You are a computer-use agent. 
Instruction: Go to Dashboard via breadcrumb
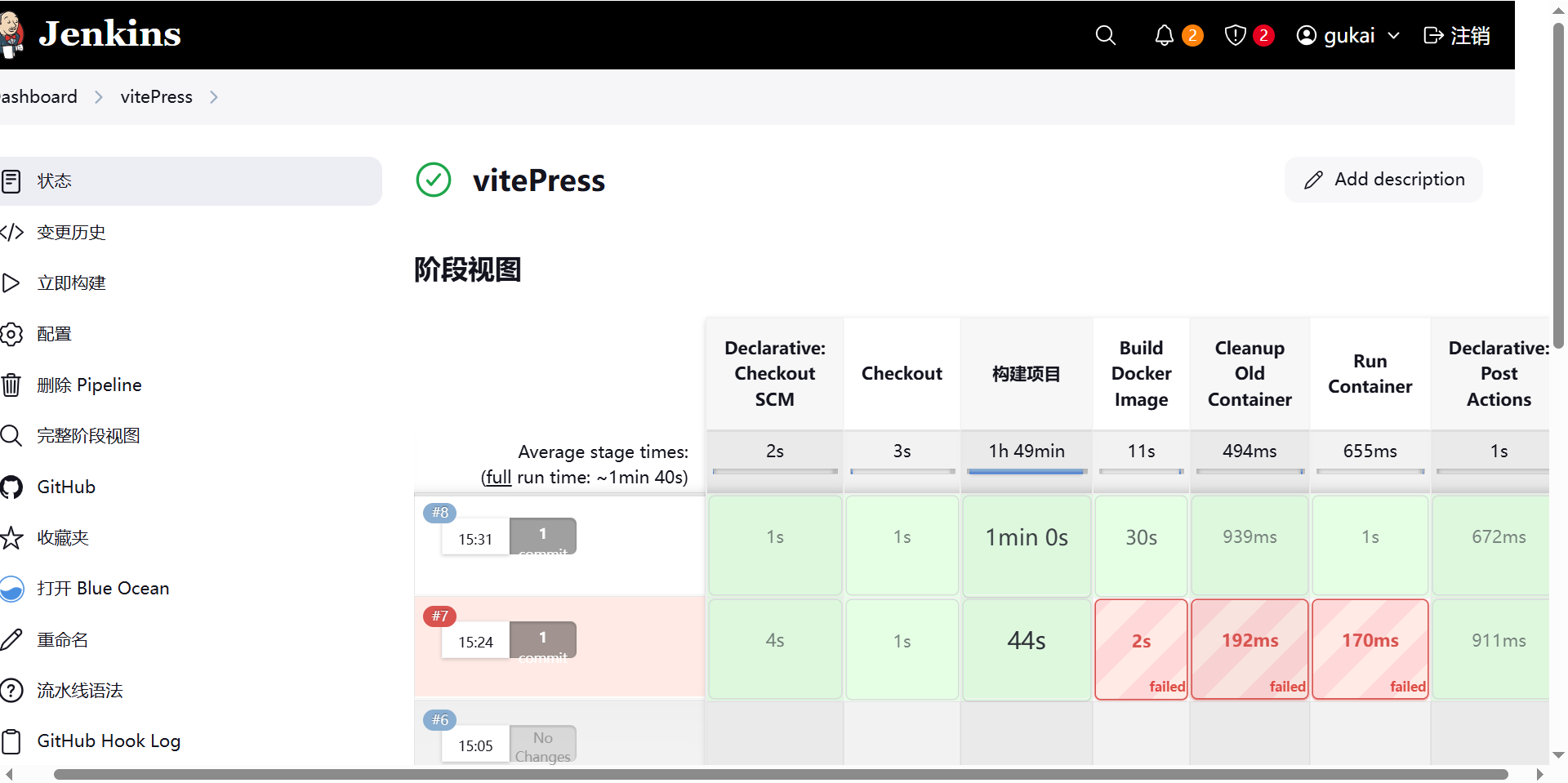point(38,96)
